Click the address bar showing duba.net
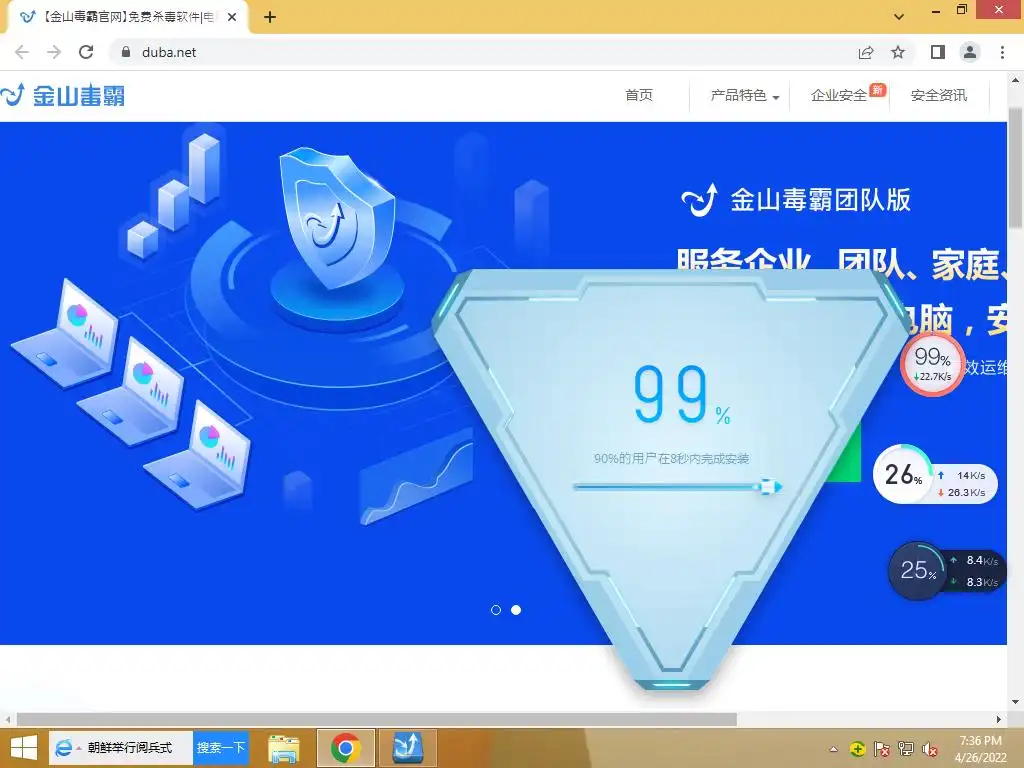This screenshot has height=768, width=1024. click(483, 52)
